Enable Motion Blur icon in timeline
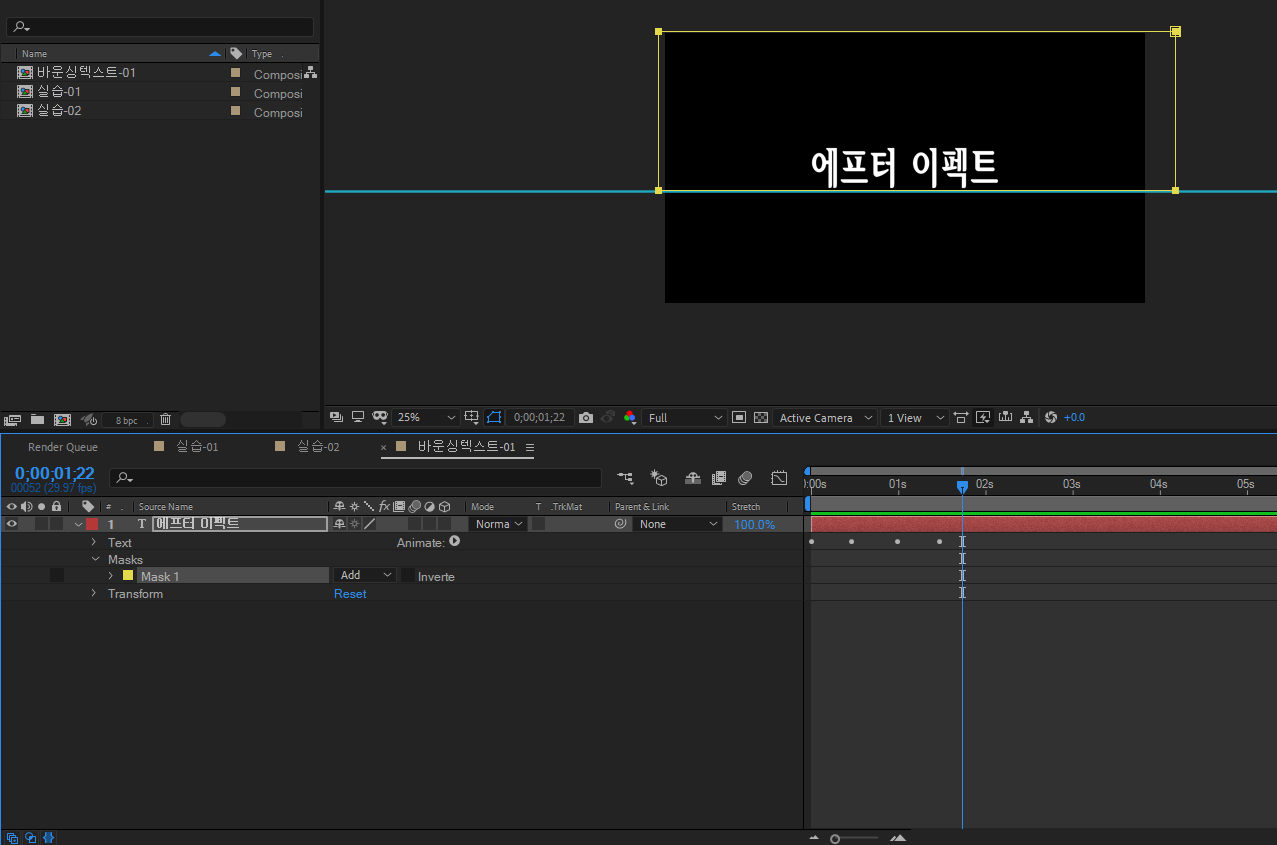Viewport: 1277px width, 845px height. [745, 478]
